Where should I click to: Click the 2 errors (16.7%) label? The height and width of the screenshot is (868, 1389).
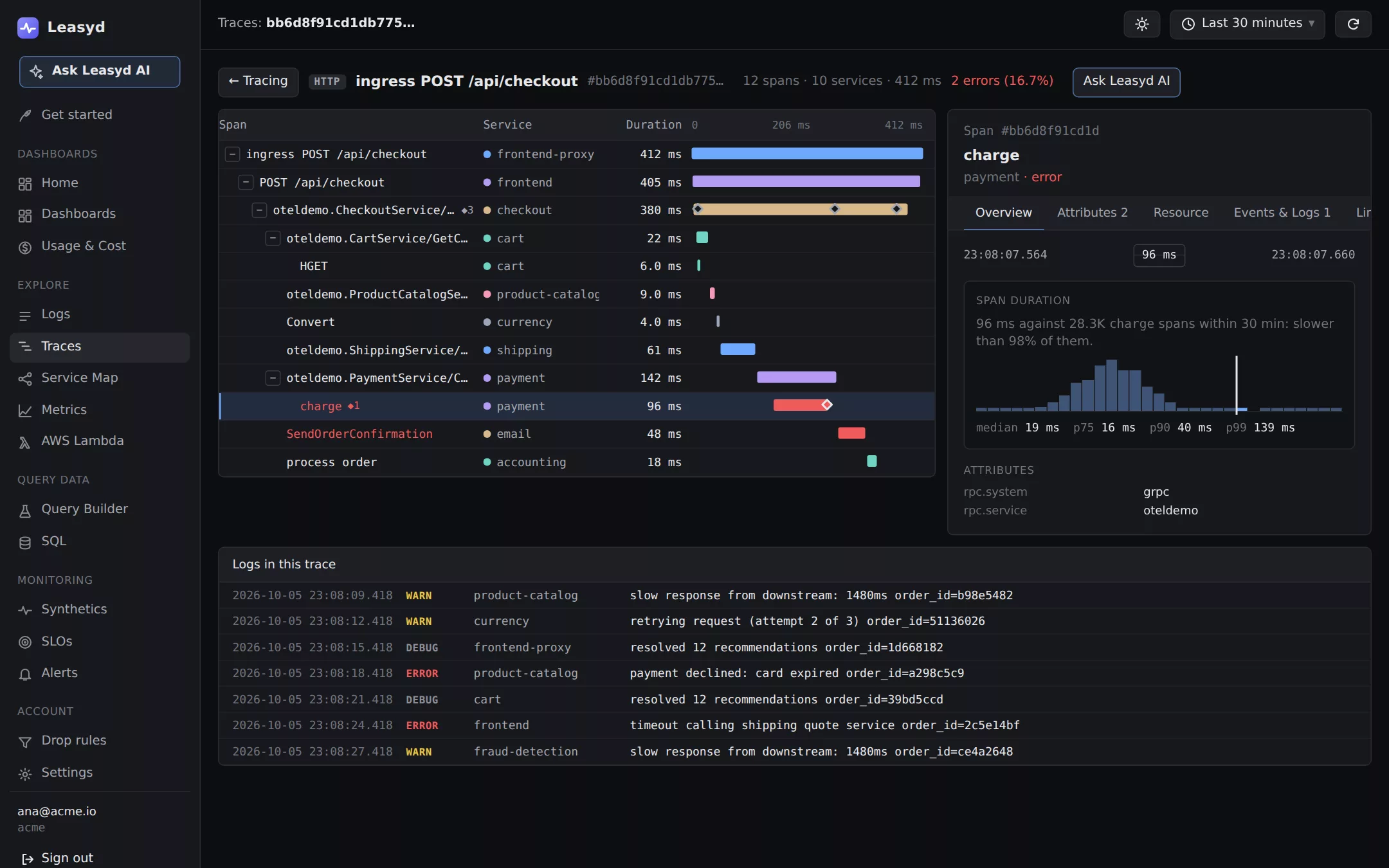(1002, 81)
